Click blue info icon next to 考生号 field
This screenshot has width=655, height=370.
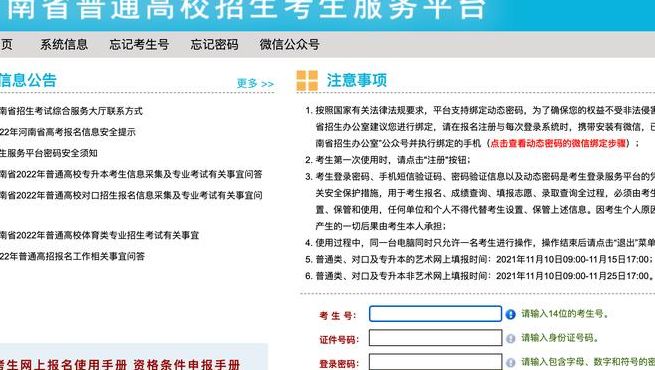click(x=510, y=314)
